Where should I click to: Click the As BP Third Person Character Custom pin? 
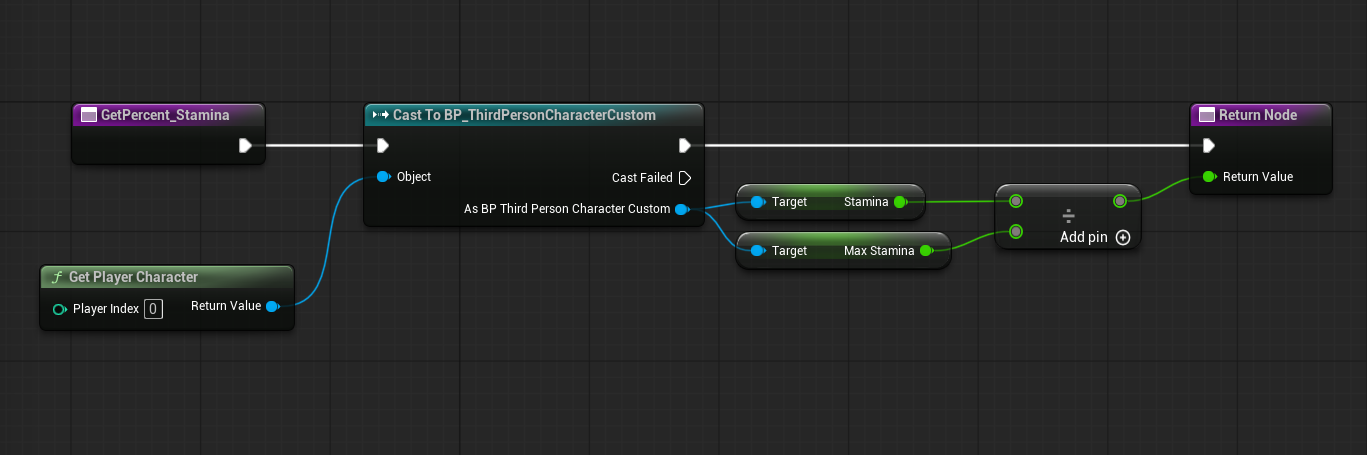[682, 209]
